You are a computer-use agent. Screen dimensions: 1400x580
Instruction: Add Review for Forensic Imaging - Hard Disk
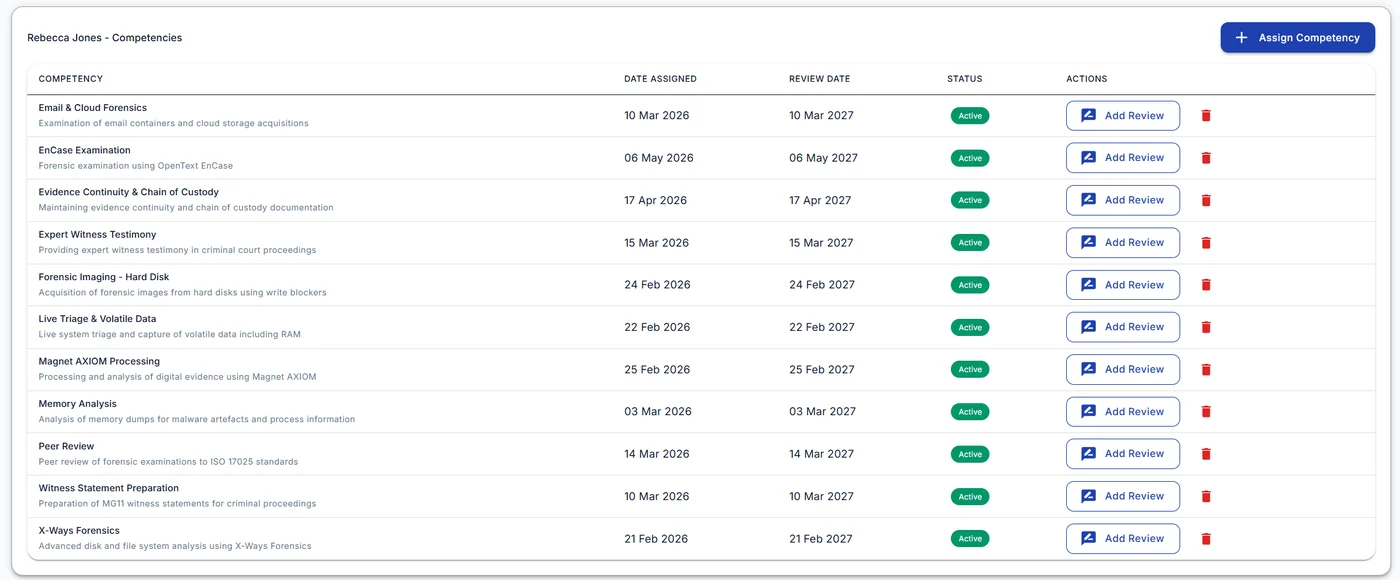[x=1122, y=285]
